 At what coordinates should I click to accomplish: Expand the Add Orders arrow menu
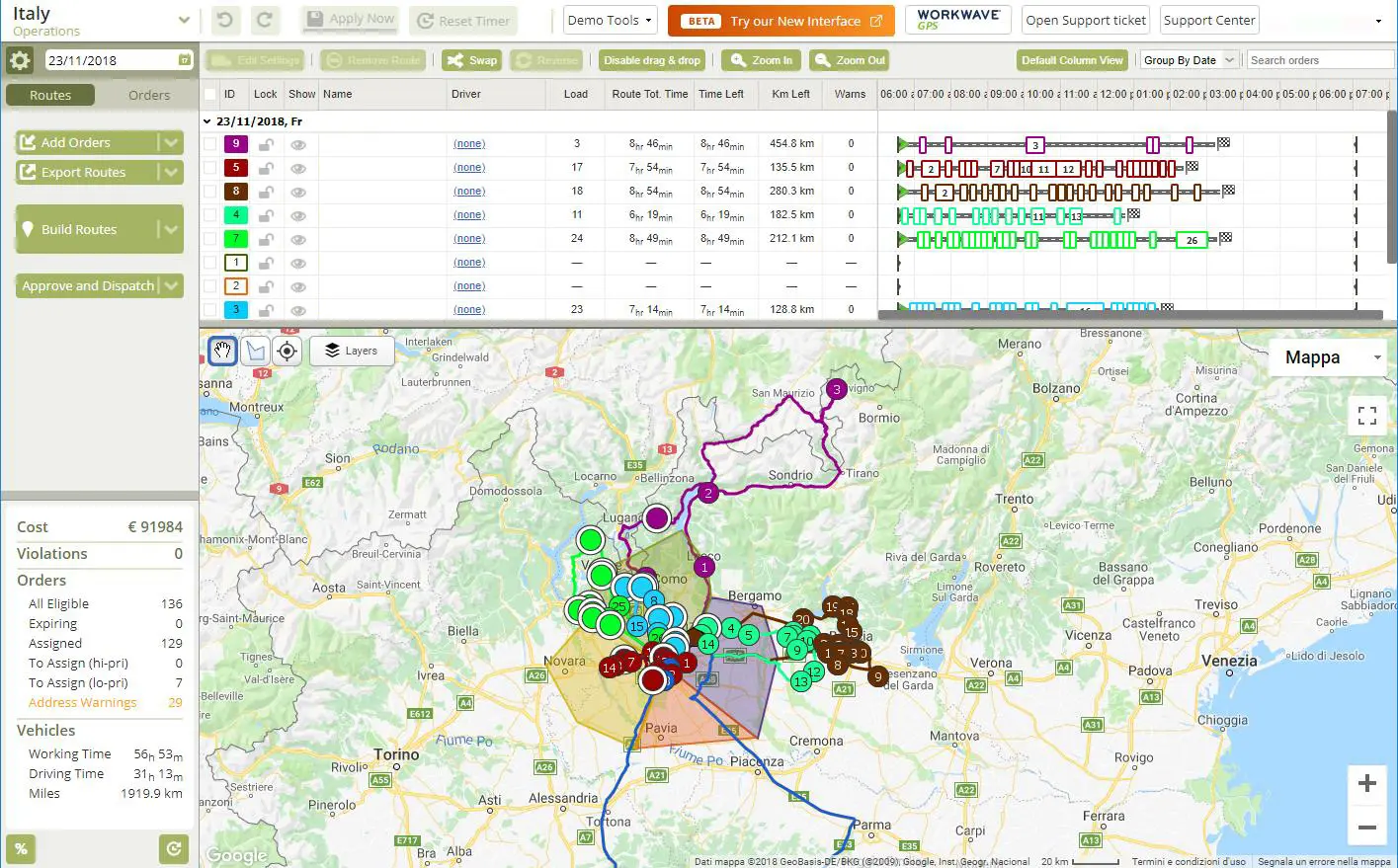point(171,142)
